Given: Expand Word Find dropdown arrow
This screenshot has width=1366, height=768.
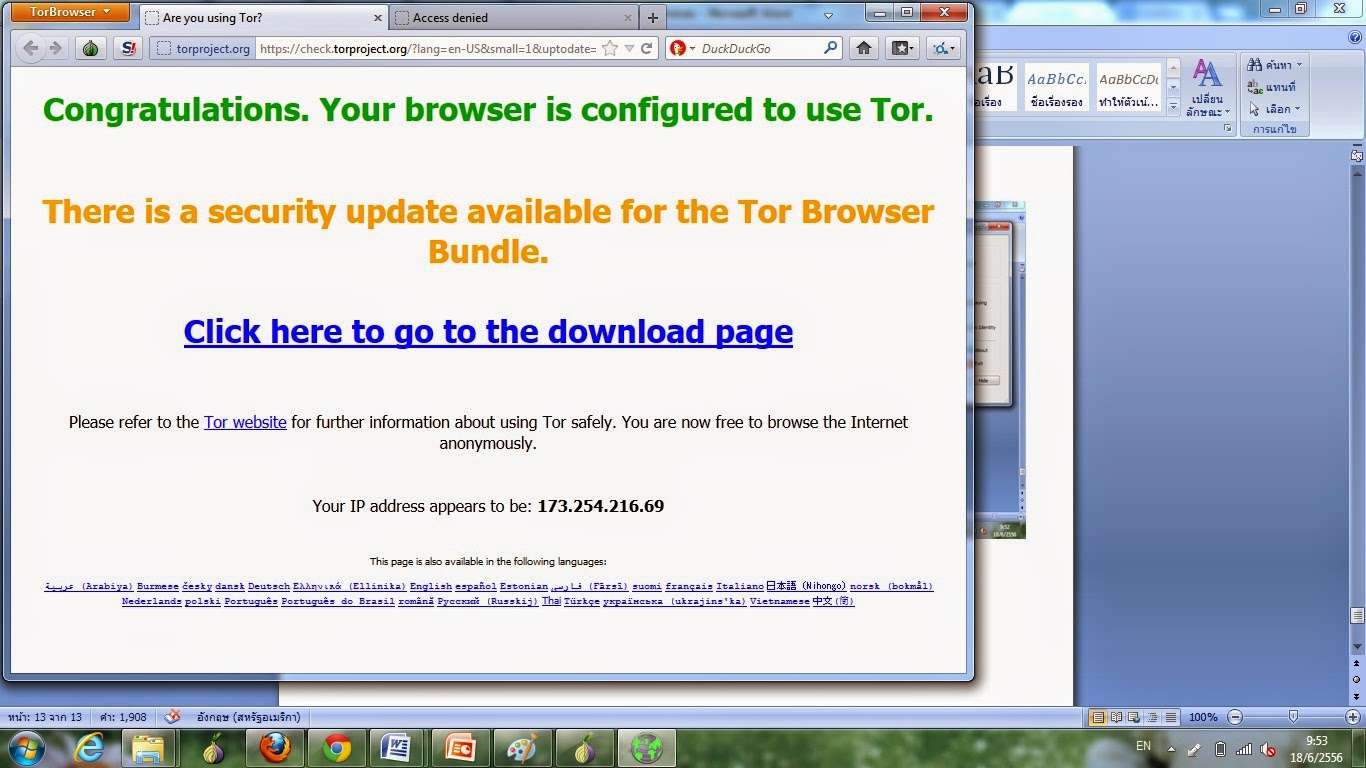Looking at the screenshot, I should (x=1299, y=65).
